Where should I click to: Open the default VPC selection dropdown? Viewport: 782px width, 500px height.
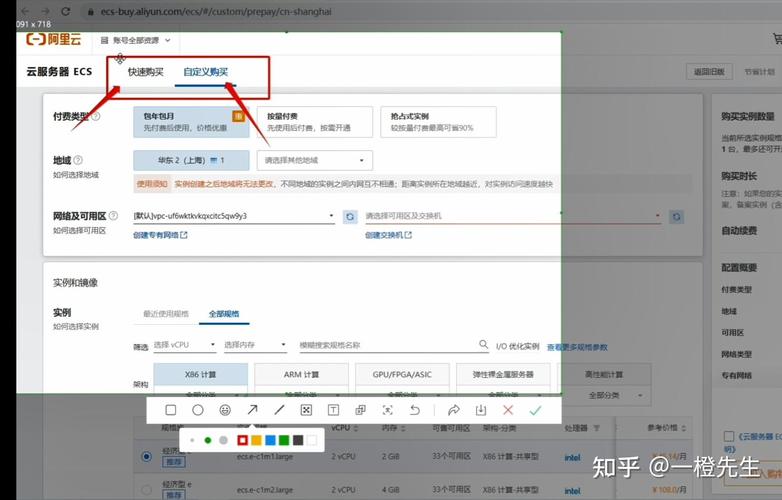click(234, 216)
